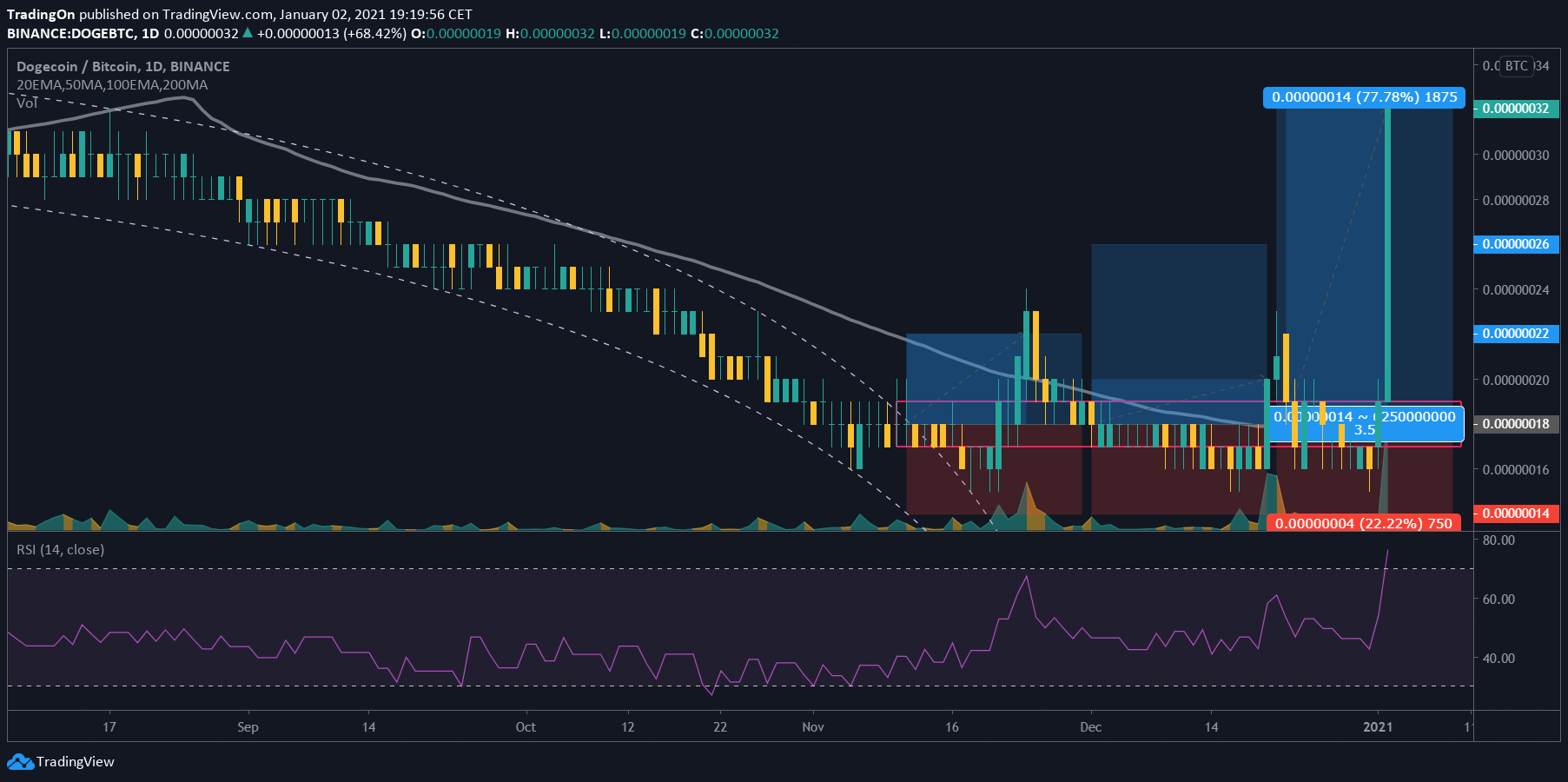Click the 0.00000024 price axis value
The height and width of the screenshot is (782, 1568).
click(1516, 290)
